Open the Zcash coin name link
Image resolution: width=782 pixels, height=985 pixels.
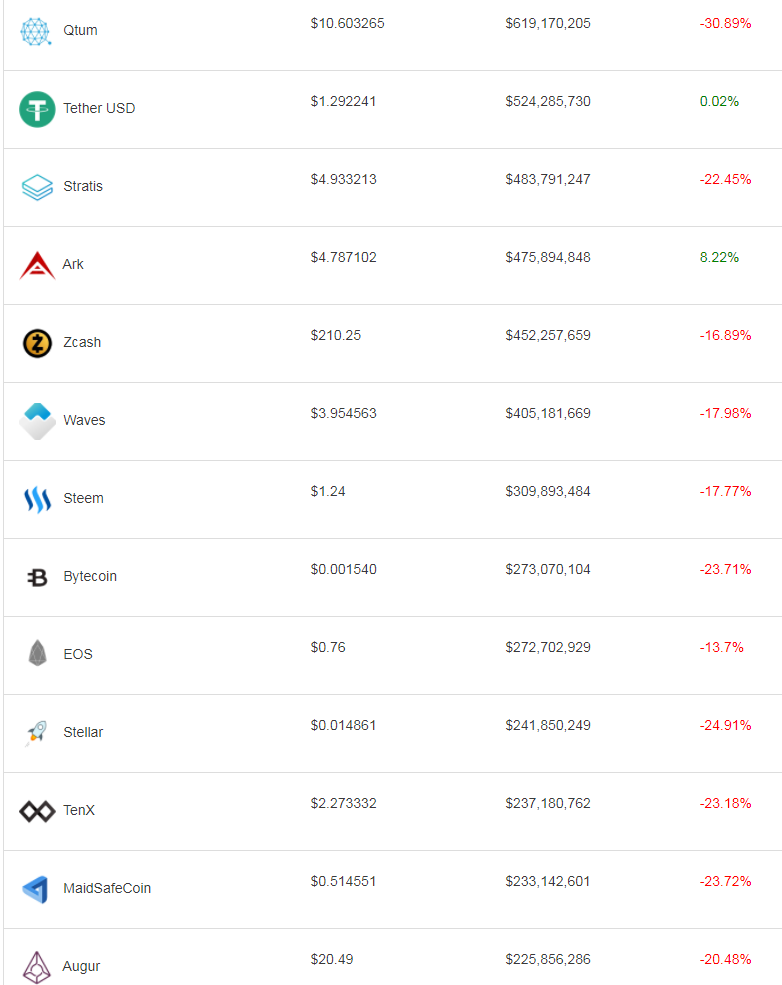pos(82,342)
